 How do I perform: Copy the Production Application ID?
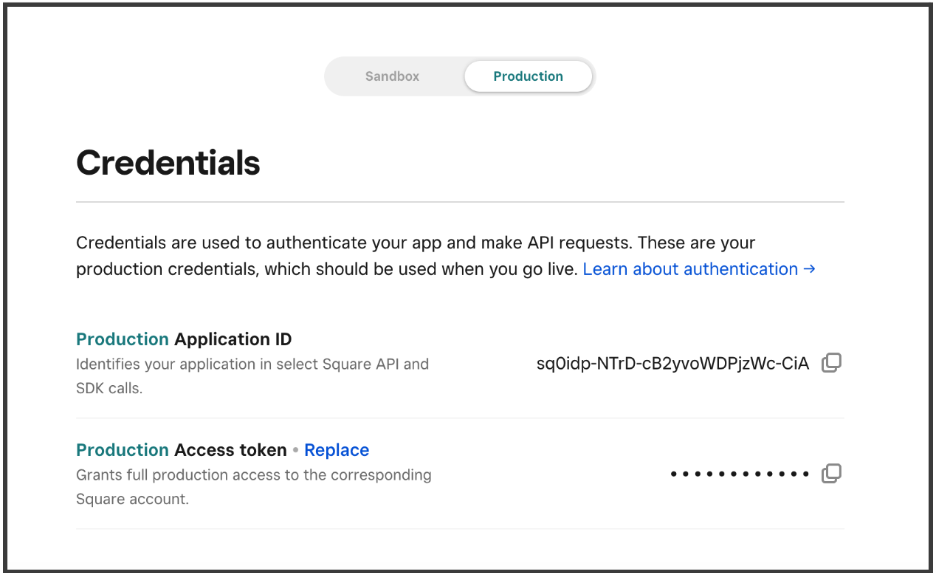831,363
